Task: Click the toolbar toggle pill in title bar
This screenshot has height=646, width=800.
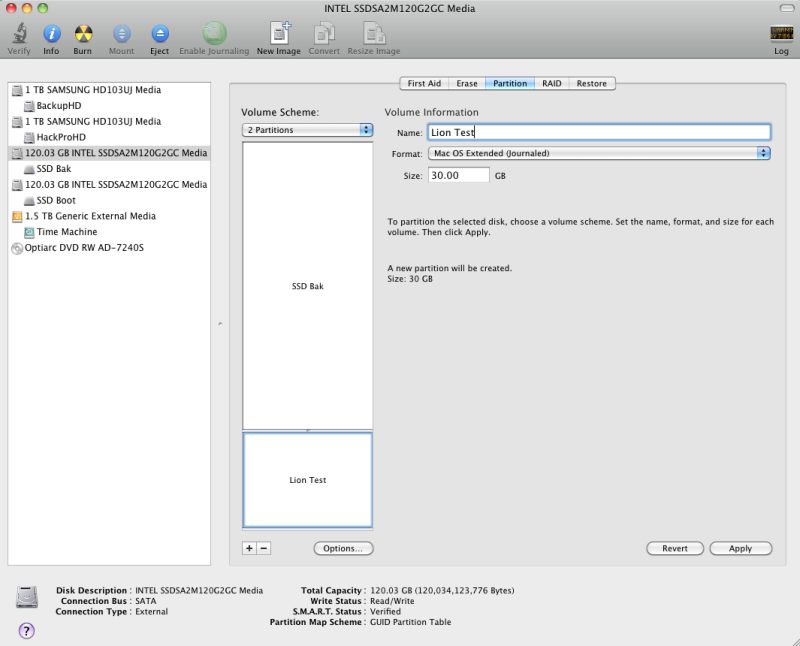Action: tap(786, 8)
